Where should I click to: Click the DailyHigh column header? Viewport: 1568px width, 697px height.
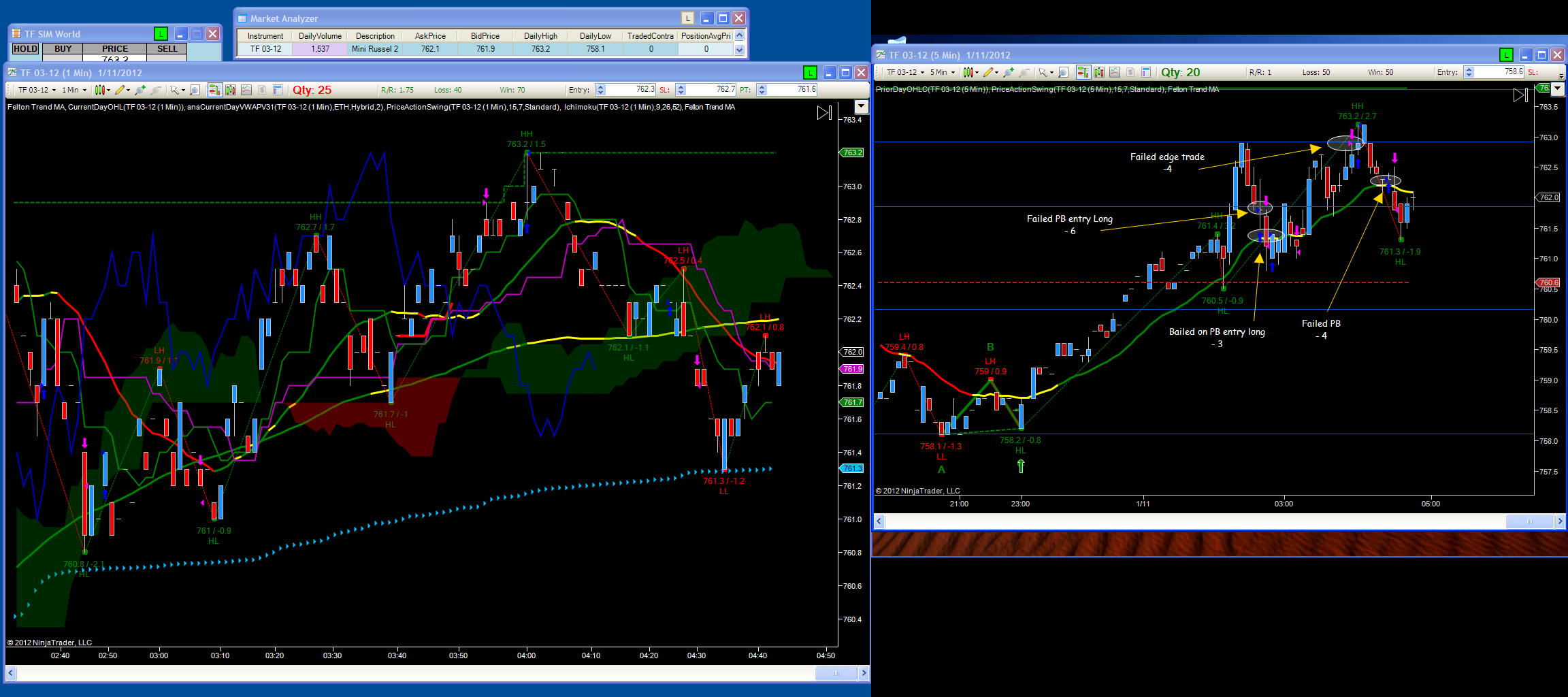[x=540, y=36]
